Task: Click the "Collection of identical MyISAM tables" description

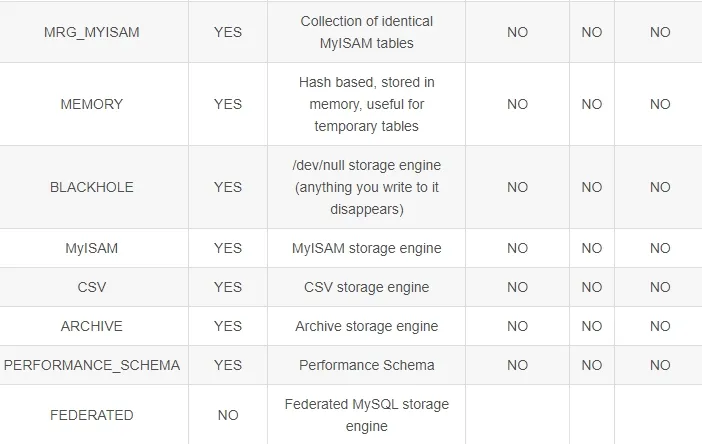Action: [x=366, y=32]
